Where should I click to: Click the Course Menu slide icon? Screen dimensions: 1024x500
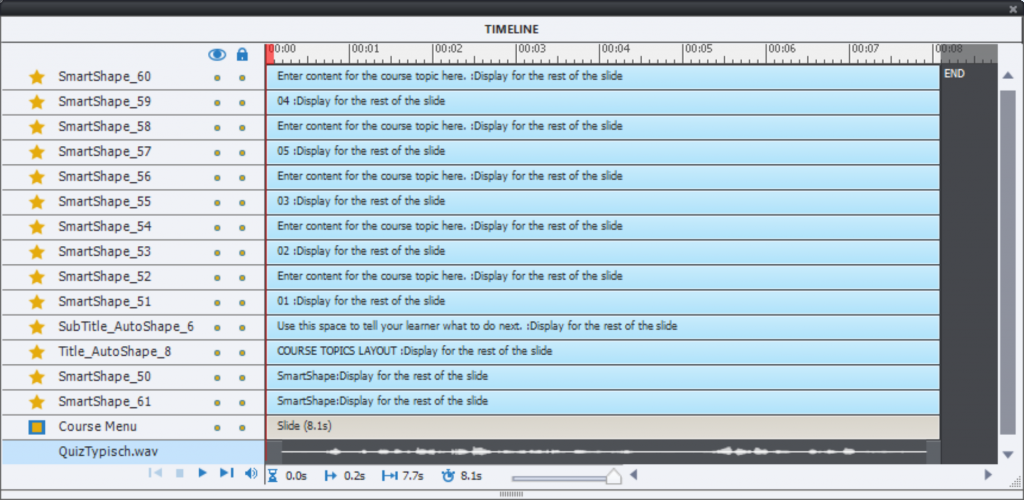click(x=37, y=427)
